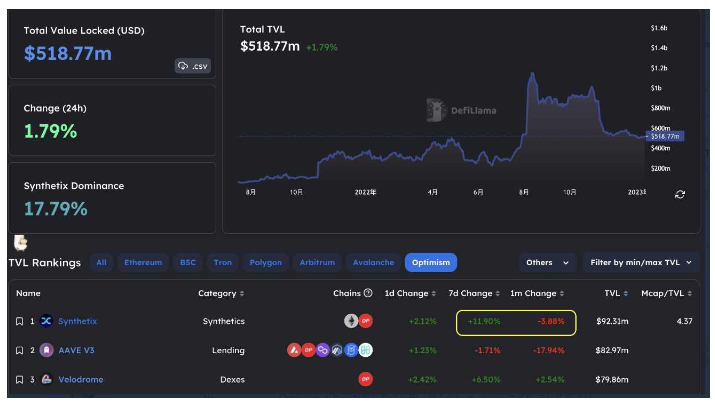Select the Tron chain filter

coord(223,263)
